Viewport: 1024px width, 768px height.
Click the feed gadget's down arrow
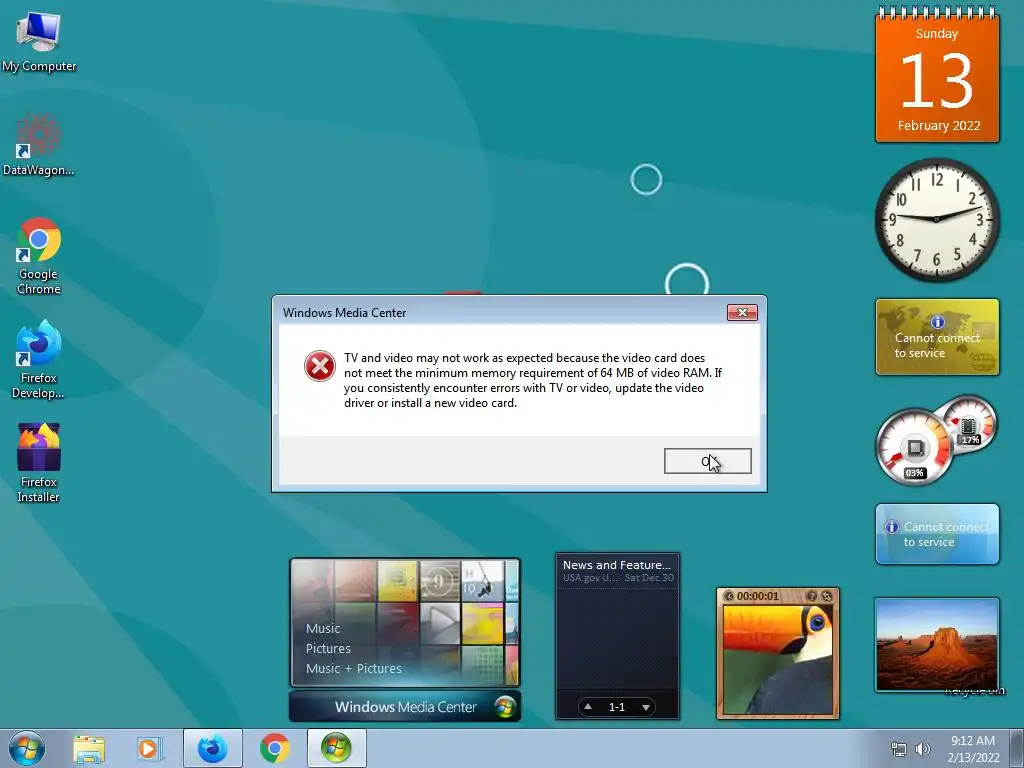646,707
